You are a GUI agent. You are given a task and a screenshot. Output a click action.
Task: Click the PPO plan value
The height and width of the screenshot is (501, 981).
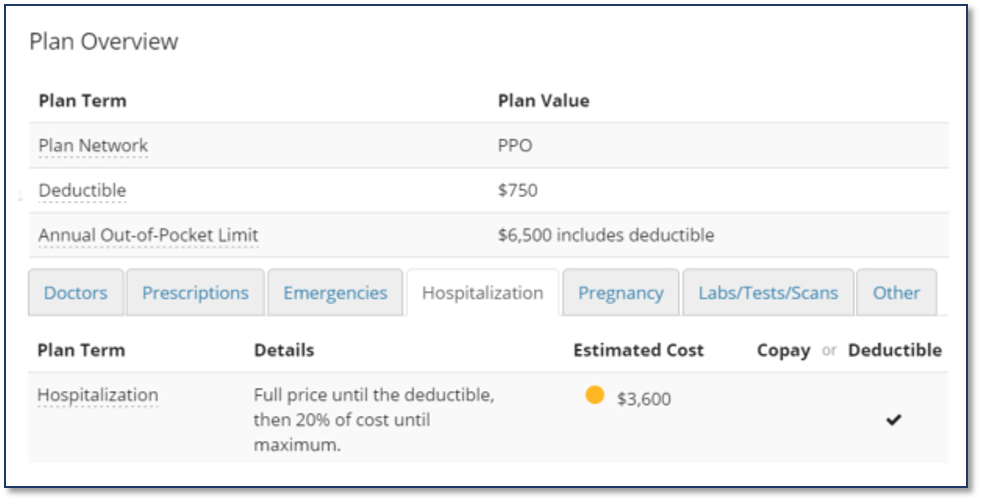(x=515, y=146)
